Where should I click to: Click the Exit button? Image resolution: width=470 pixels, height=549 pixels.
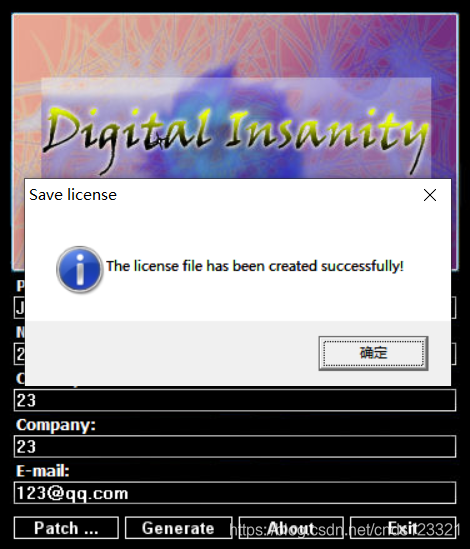[x=403, y=528]
